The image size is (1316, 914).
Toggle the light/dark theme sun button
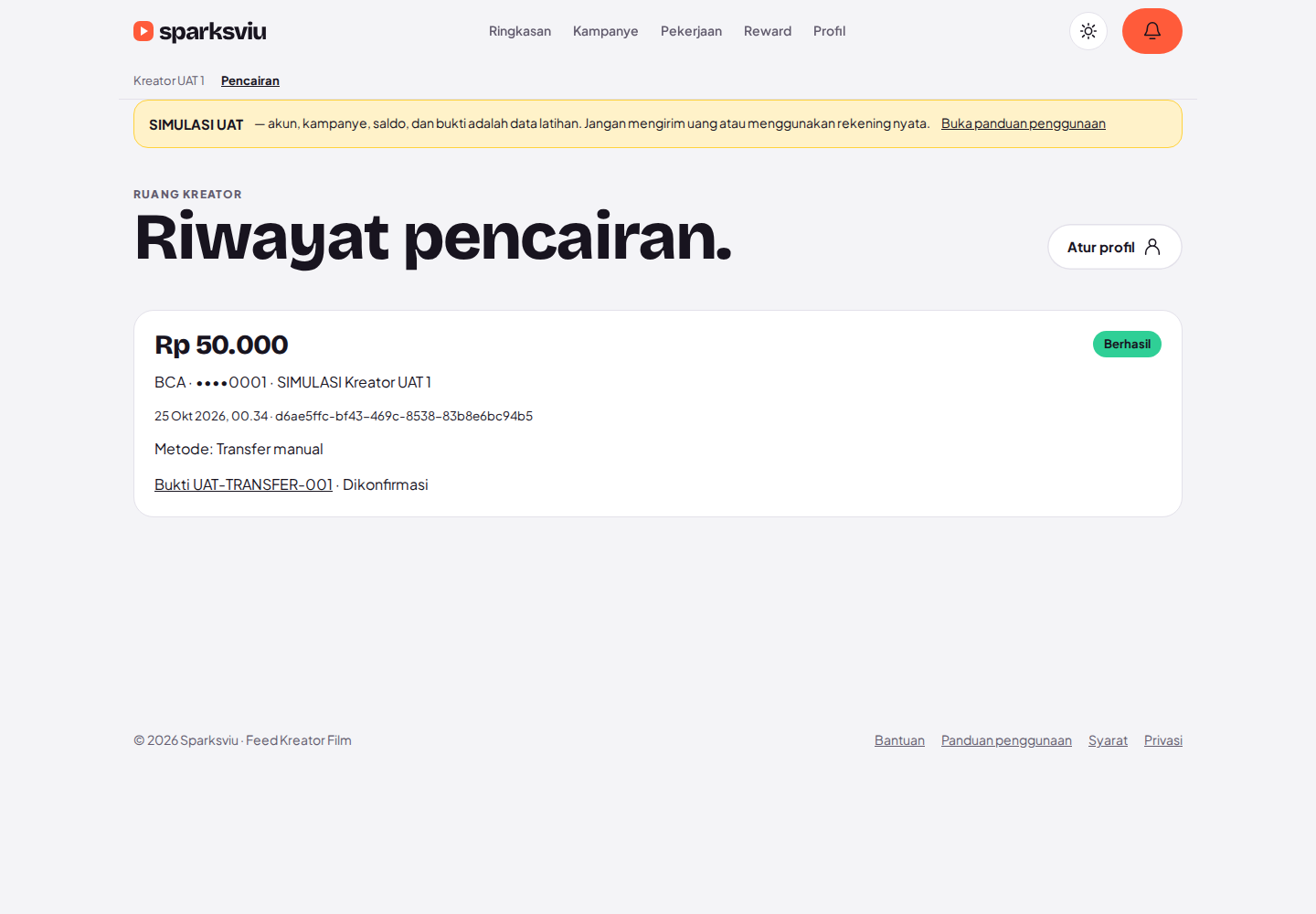point(1088,31)
